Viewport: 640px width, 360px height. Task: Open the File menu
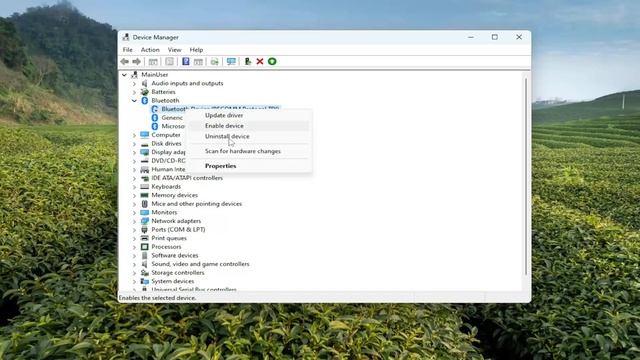coord(127,50)
